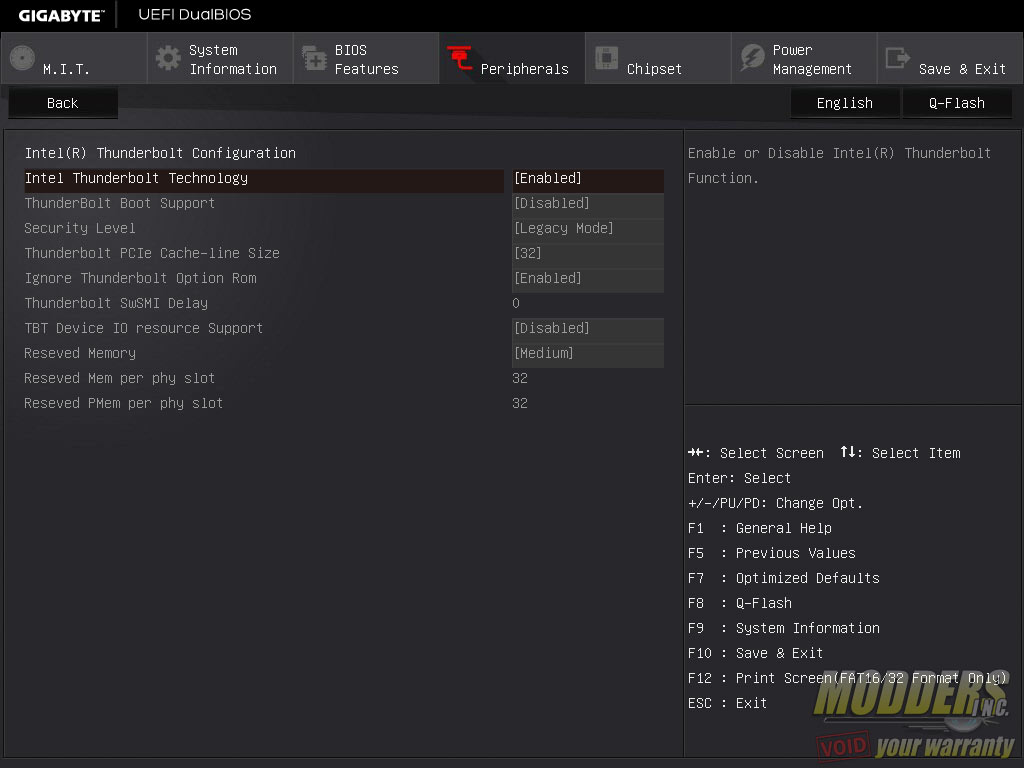Select the Reseved Memory label

coord(80,353)
